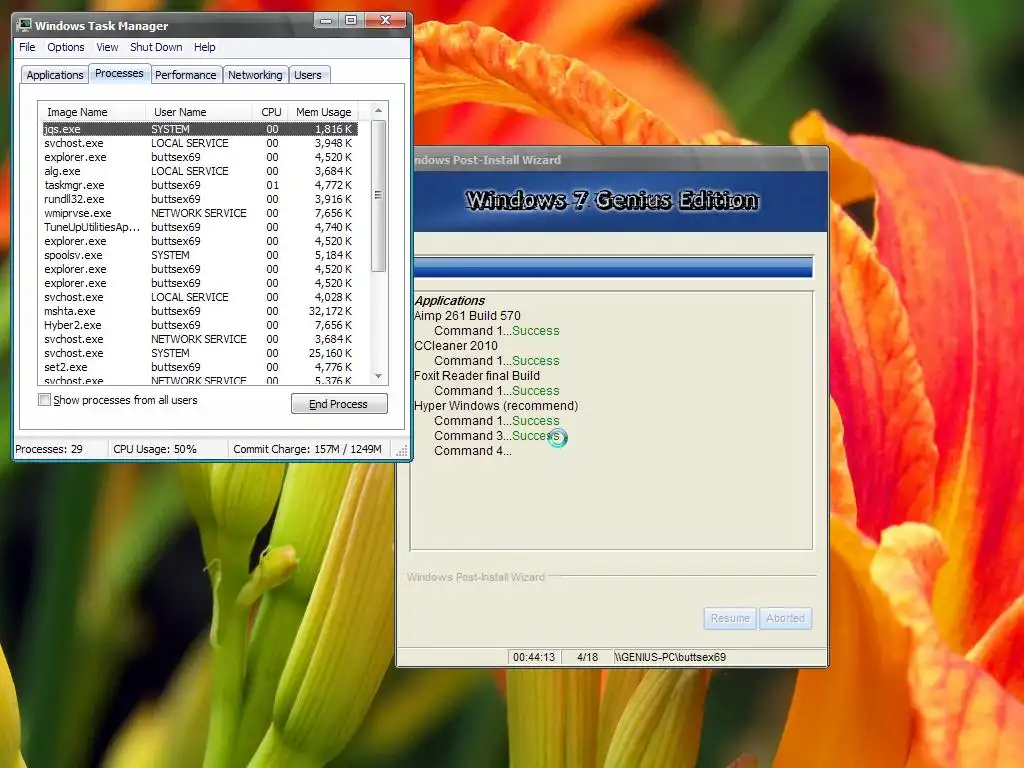Click the Foxit Reader final Build entry

click(477, 376)
